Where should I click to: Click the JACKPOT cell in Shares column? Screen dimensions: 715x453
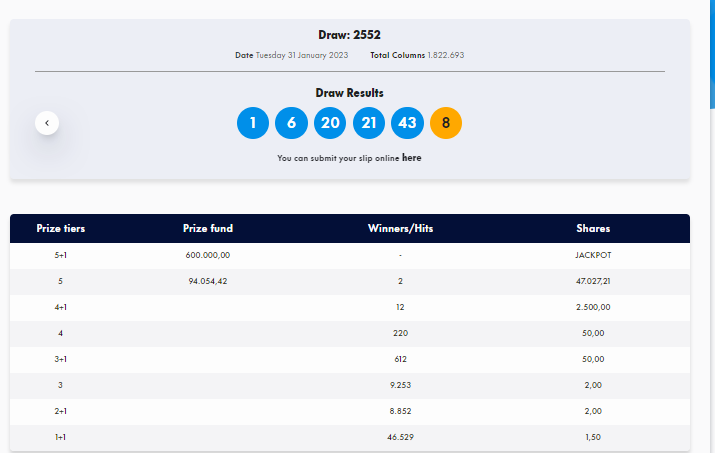(x=593, y=255)
